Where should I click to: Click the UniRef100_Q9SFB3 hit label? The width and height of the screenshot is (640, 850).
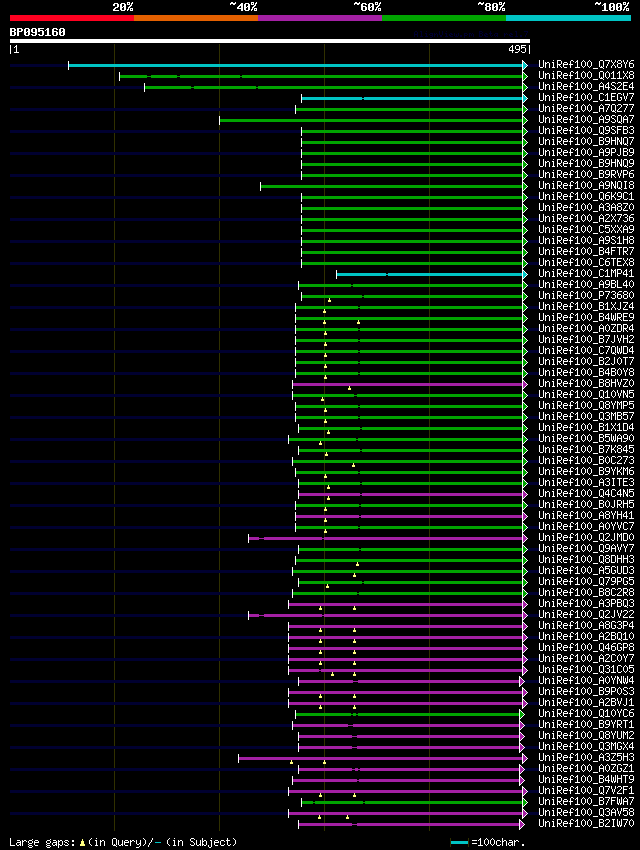586,130
